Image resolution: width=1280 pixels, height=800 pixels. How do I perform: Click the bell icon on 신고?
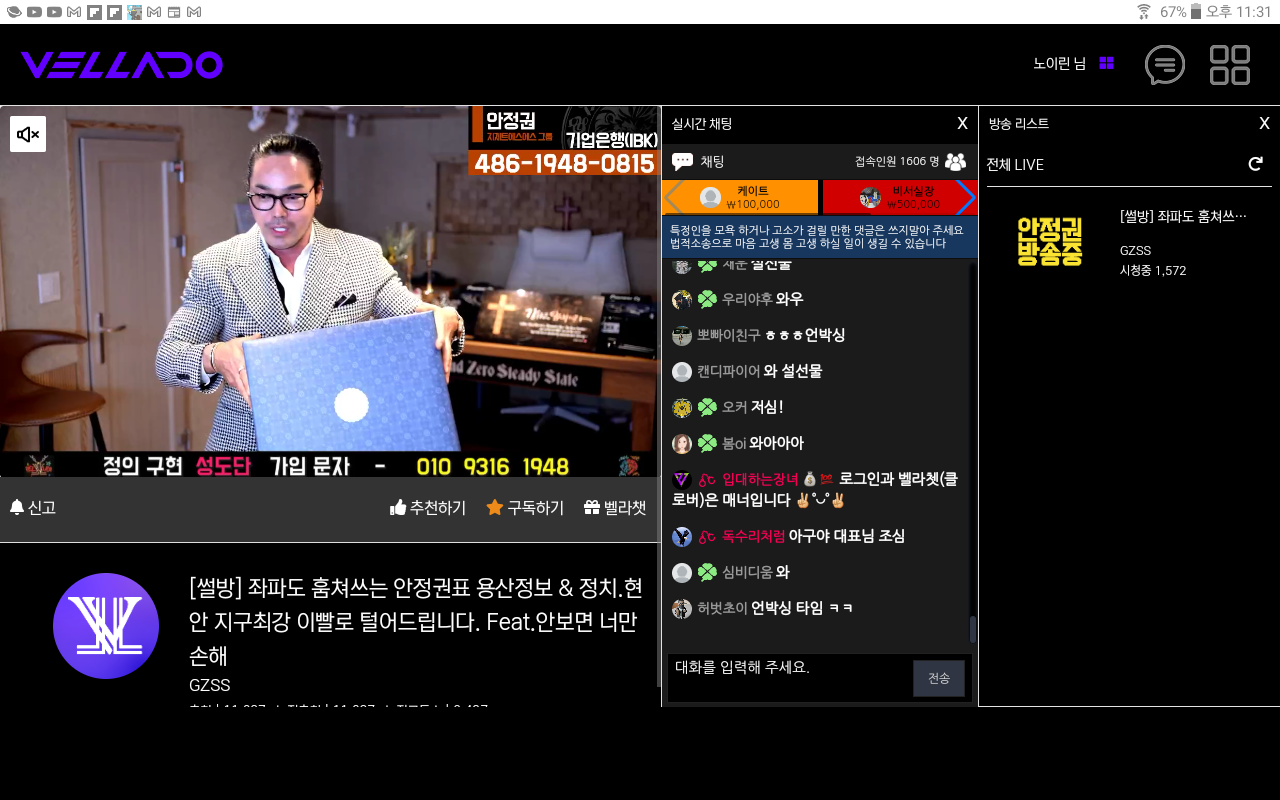tap(16, 507)
